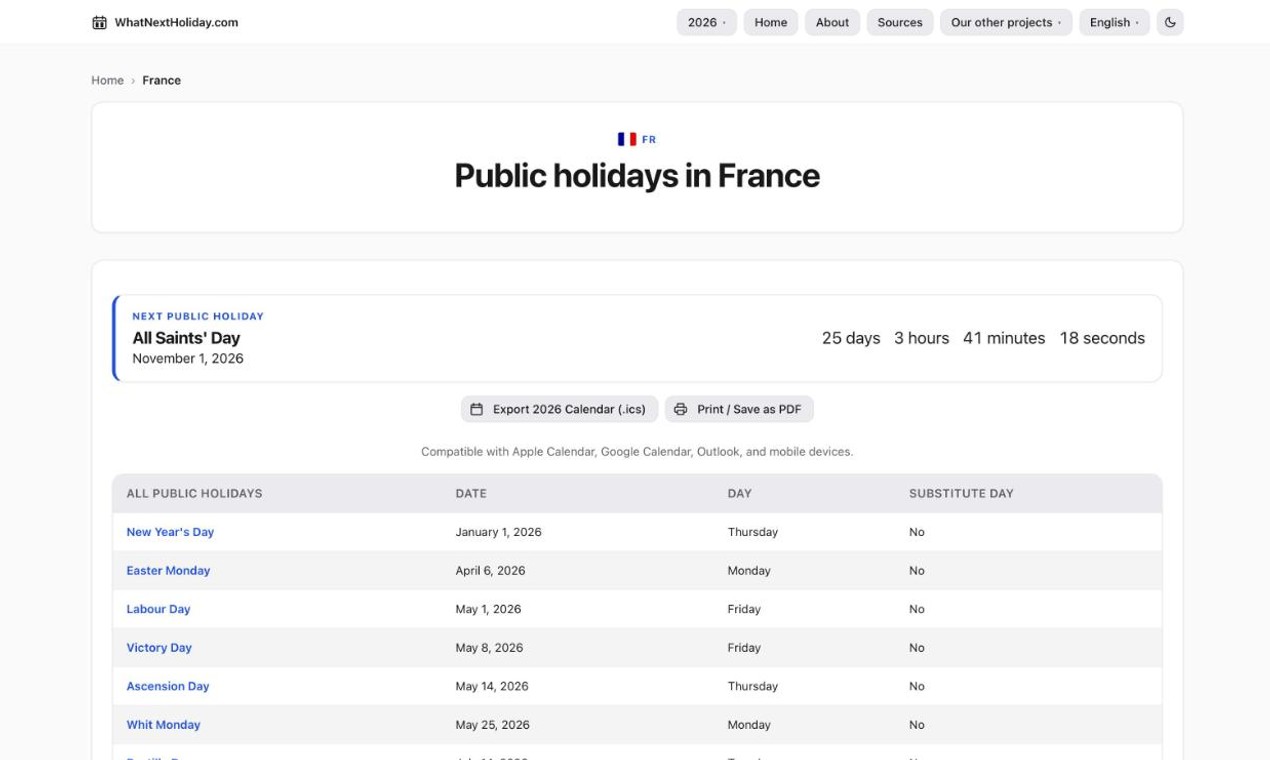Open the Easter Monday link
This screenshot has width=1270, height=760.
168,571
